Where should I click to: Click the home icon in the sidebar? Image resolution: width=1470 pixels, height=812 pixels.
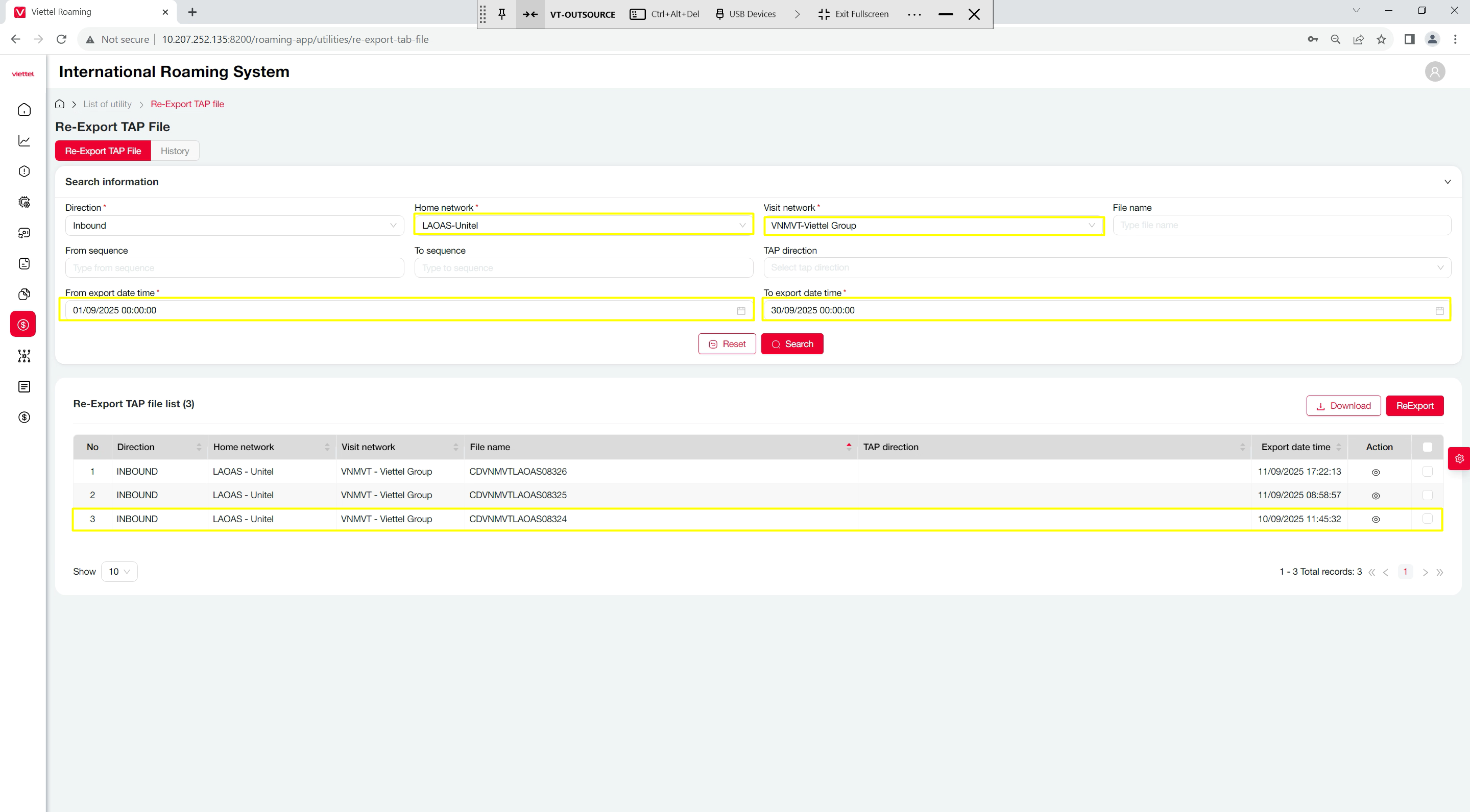coord(24,110)
